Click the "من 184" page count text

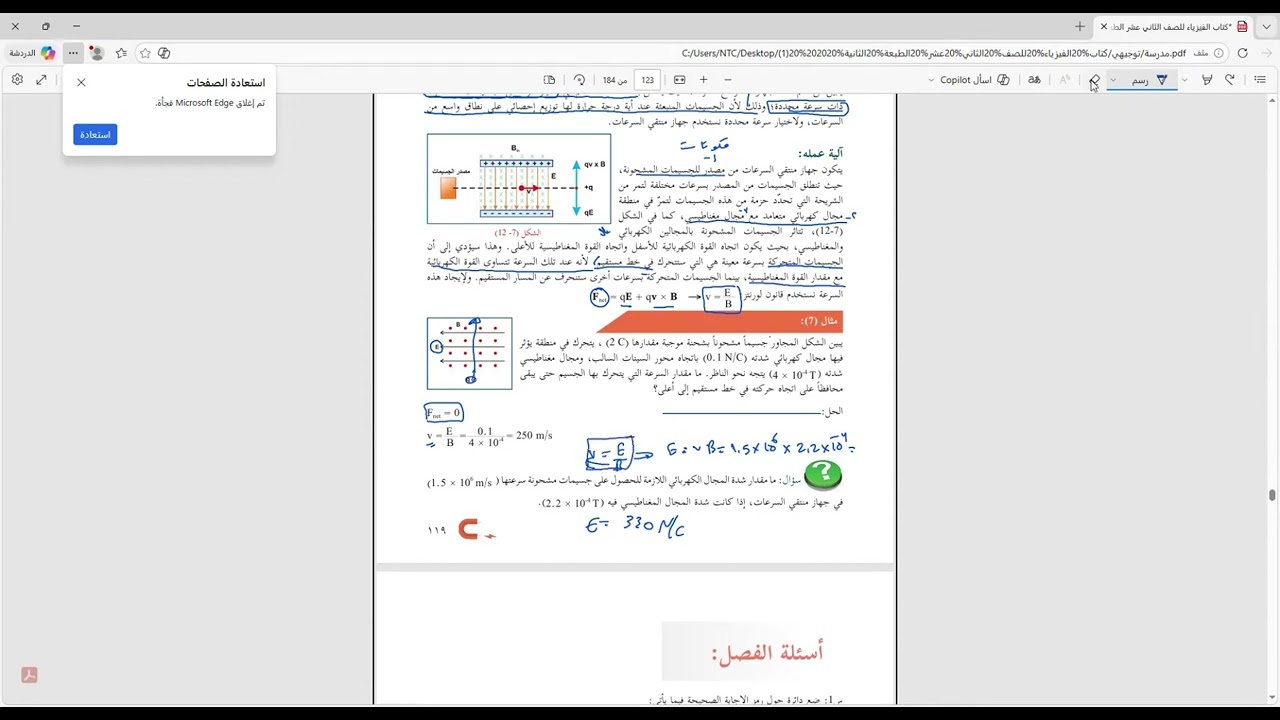point(615,80)
